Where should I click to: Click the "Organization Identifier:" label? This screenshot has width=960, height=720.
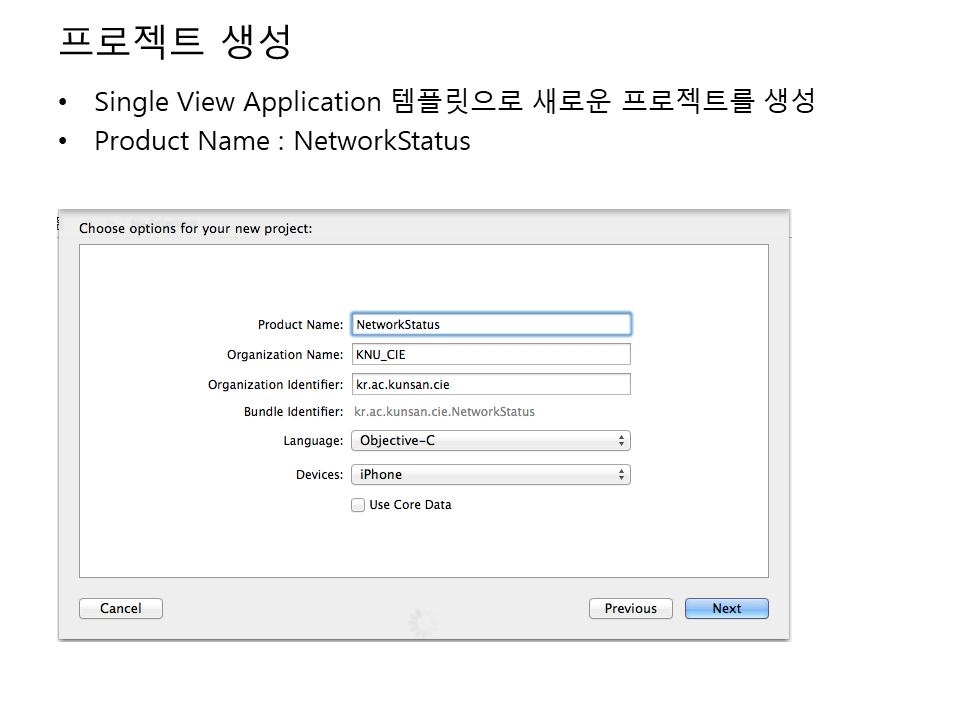[x=275, y=385]
